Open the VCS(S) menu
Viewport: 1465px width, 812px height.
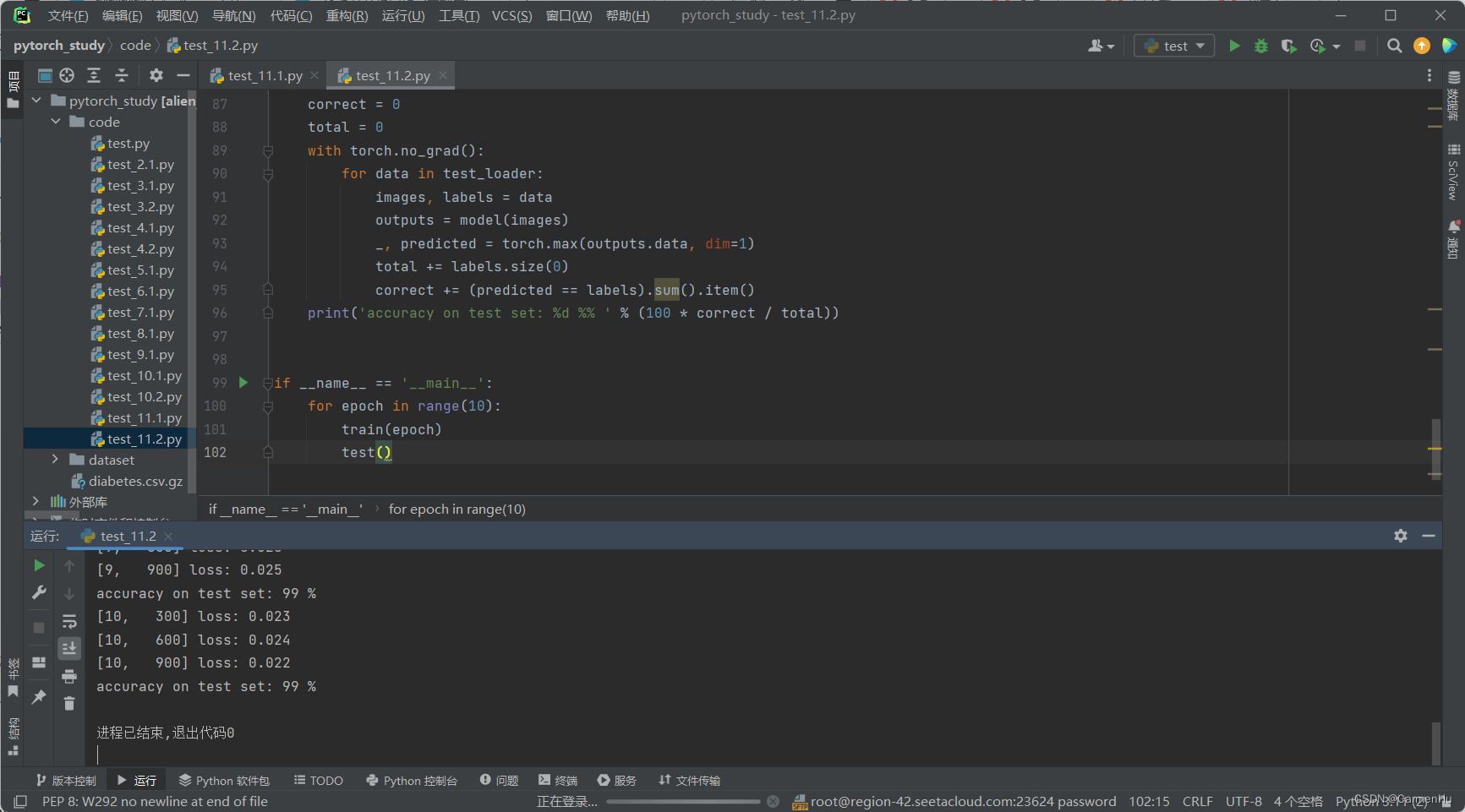[x=511, y=15]
